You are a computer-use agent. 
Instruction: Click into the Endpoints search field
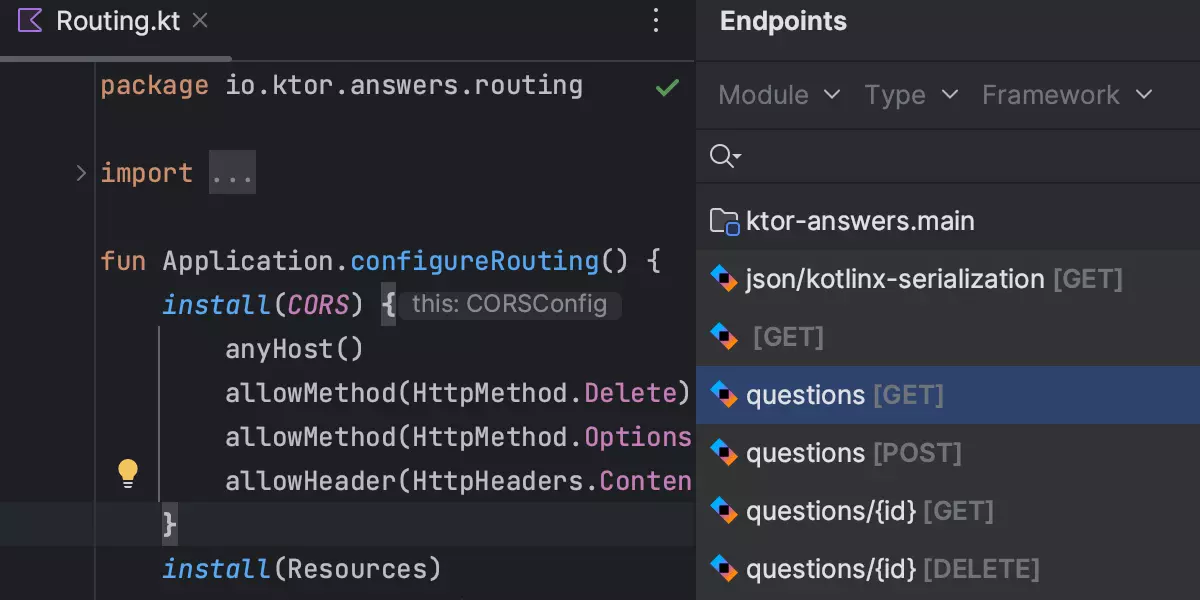point(960,156)
